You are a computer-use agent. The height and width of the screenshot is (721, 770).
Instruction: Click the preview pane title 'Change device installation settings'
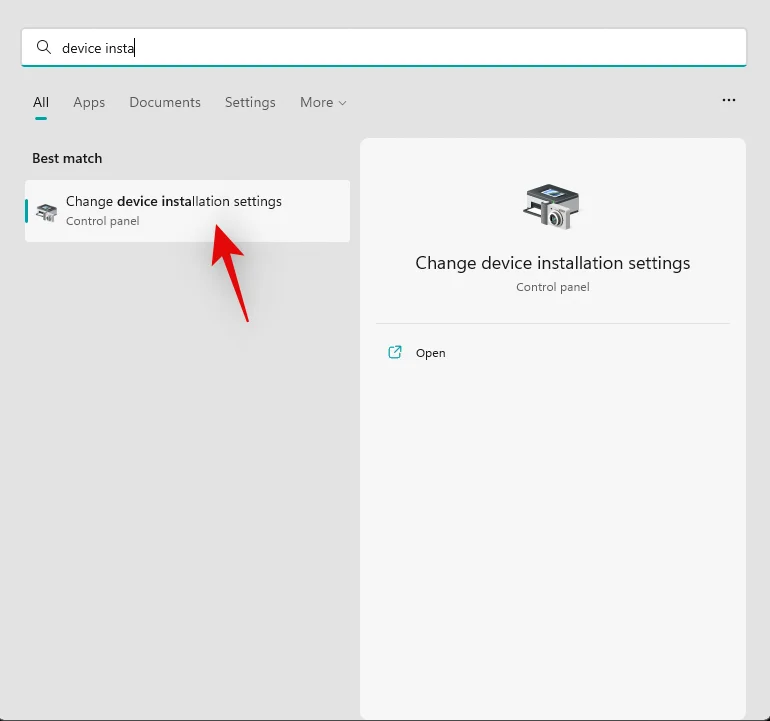552,263
